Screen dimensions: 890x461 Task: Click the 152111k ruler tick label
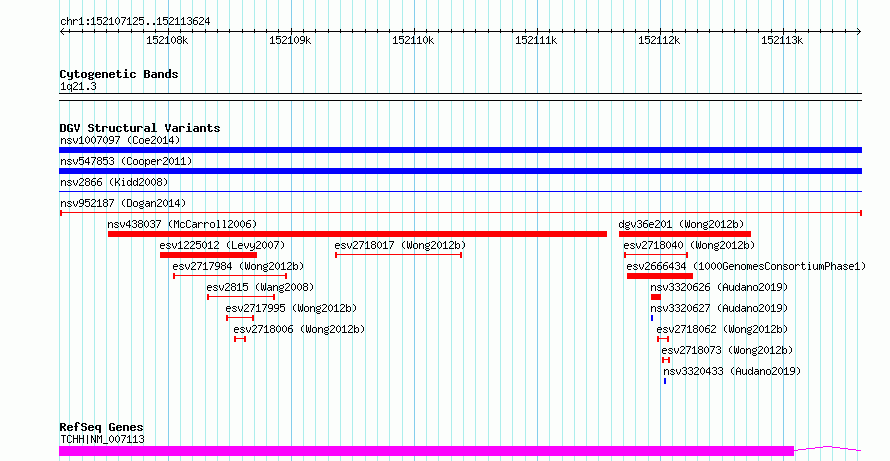536,40
